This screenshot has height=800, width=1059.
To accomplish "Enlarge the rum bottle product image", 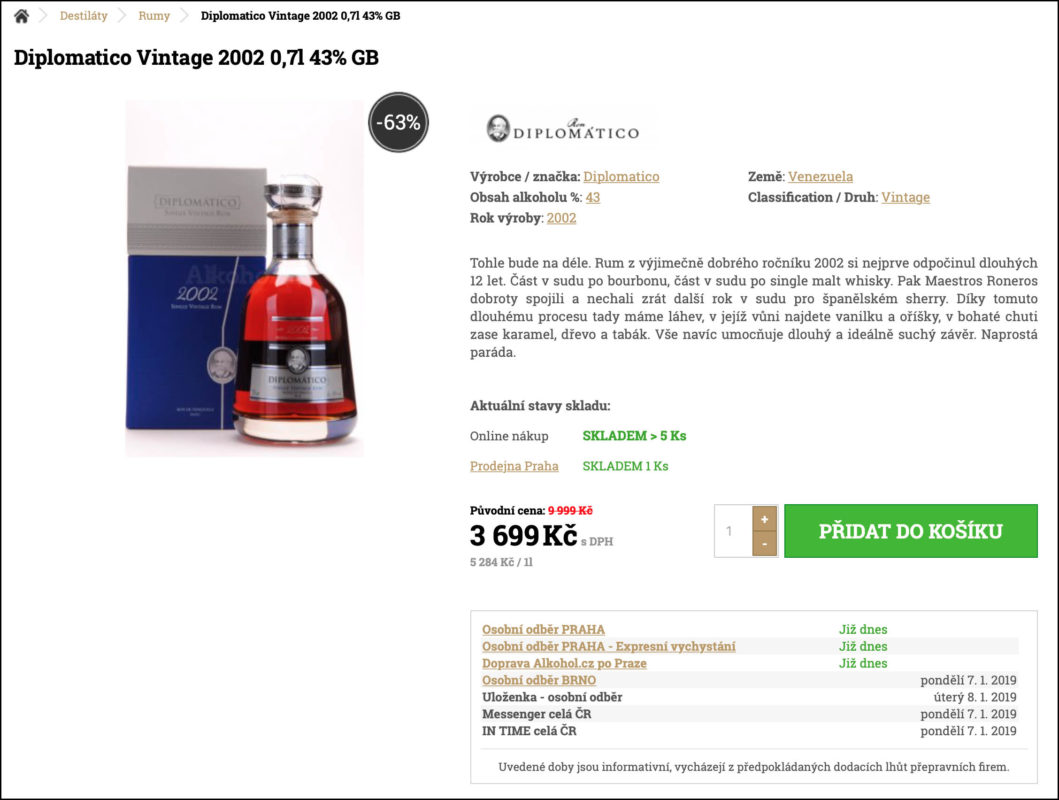I will [244, 278].
